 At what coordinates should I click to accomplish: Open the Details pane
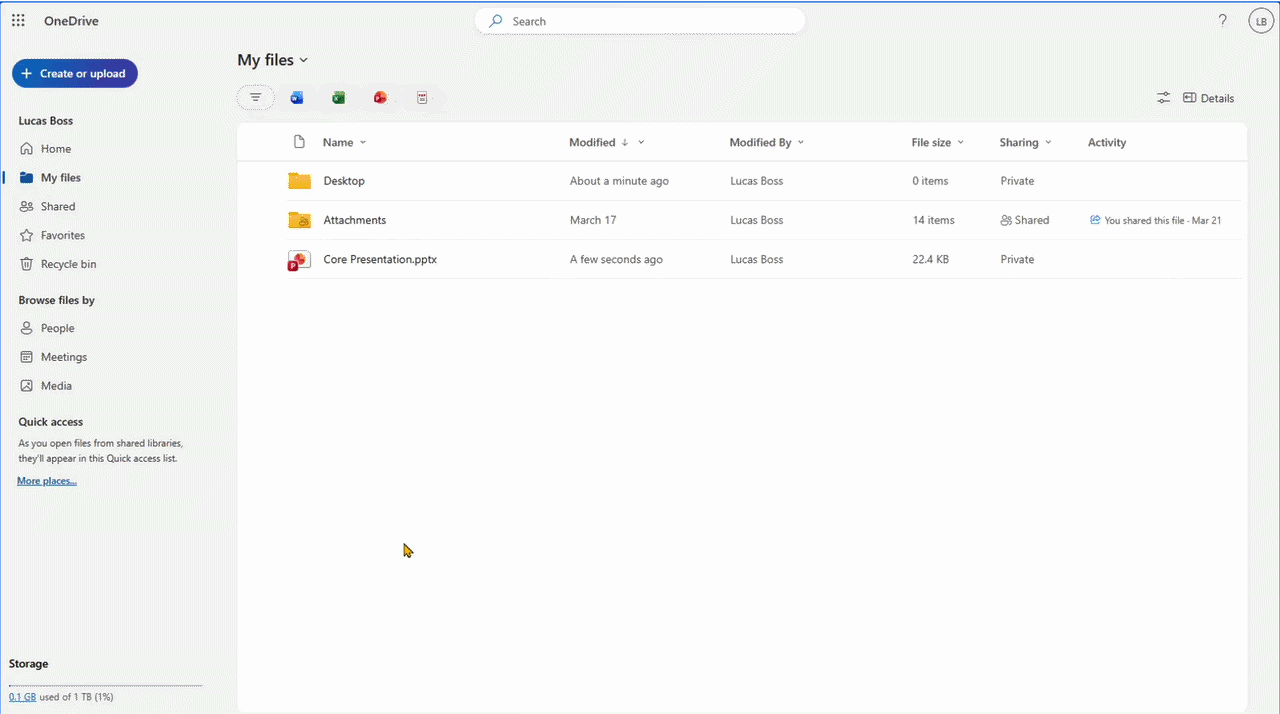[1208, 98]
